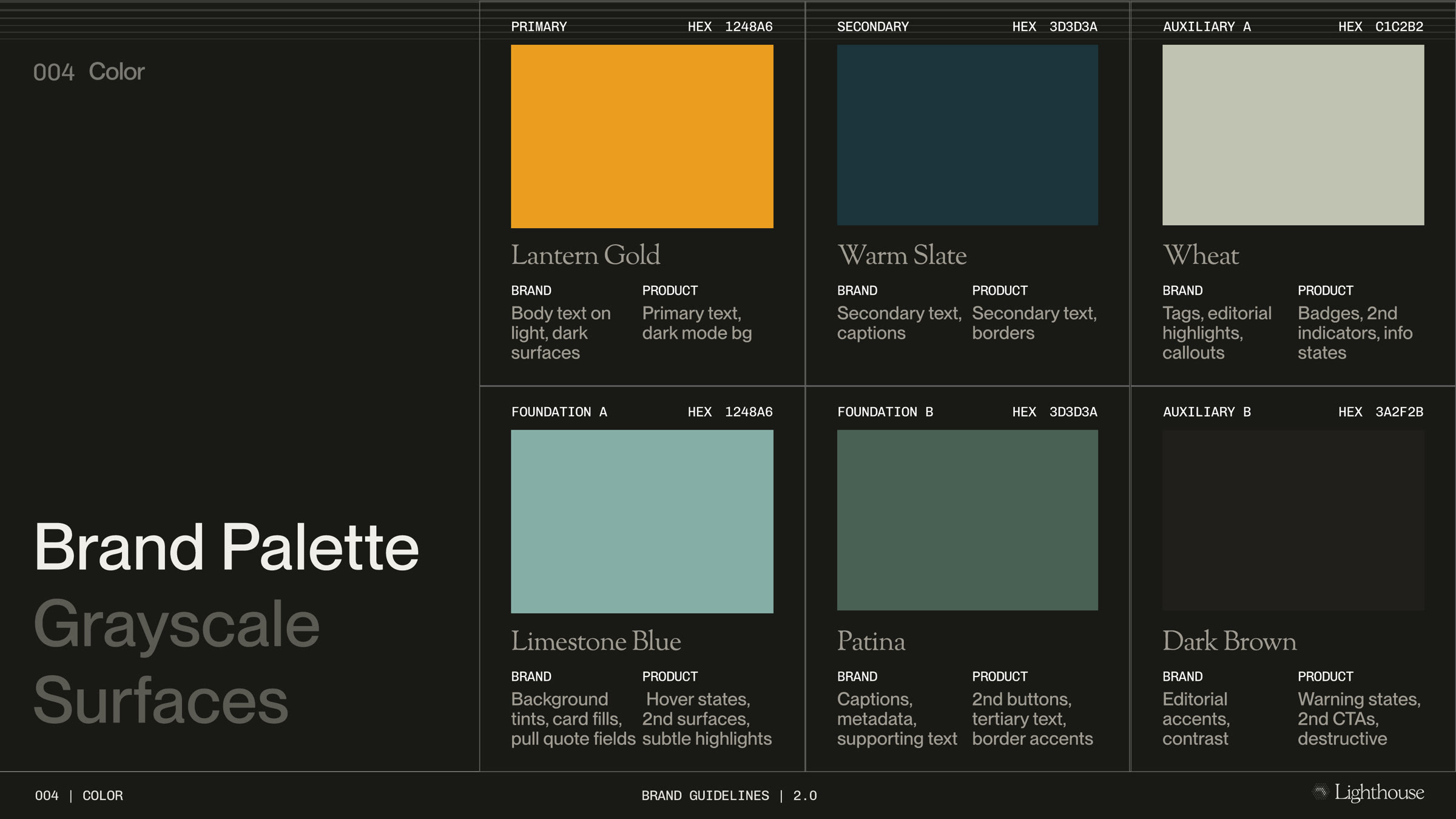Click 'Background tints, card fills' description
The width and height of the screenshot is (1456, 819).
tap(573, 719)
